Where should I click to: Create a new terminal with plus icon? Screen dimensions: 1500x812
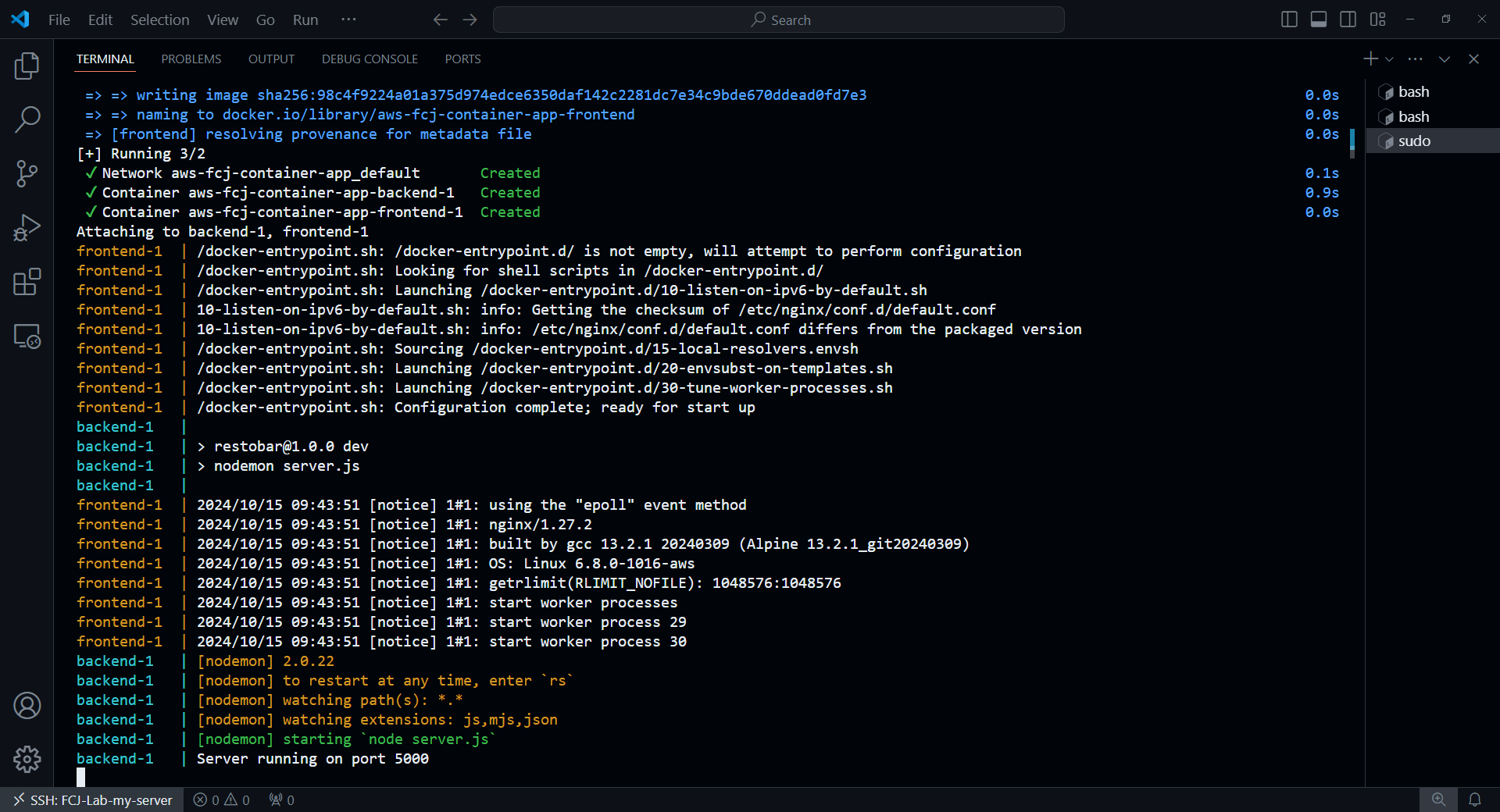(x=1370, y=59)
